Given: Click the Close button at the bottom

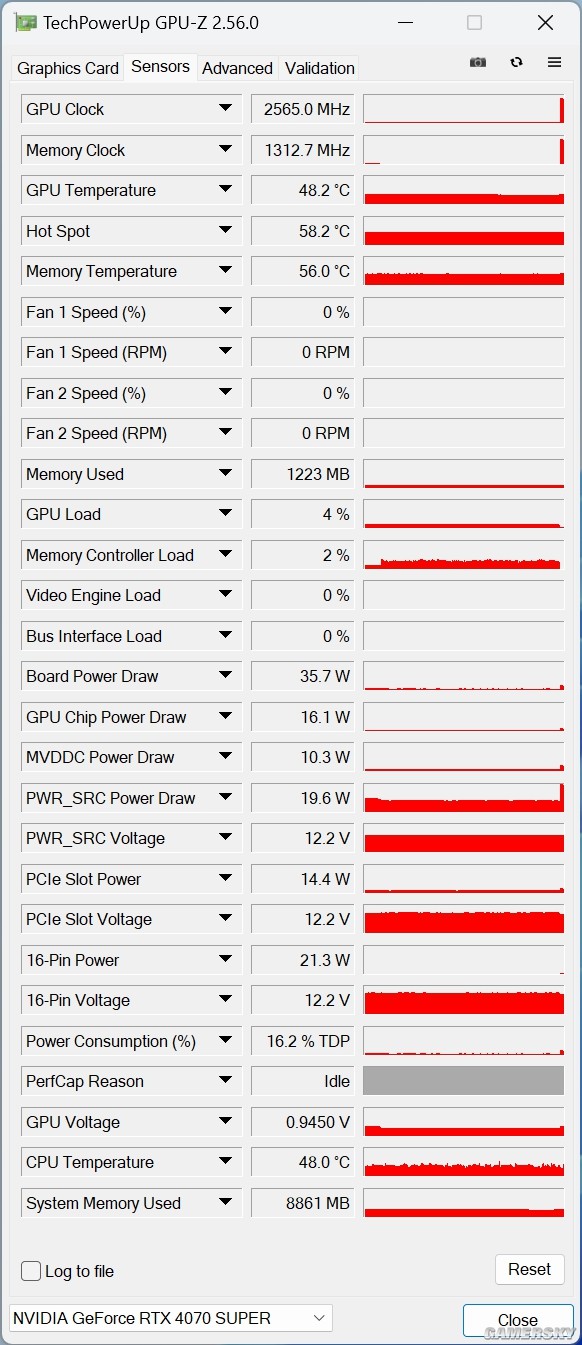Looking at the screenshot, I should (x=518, y=1320).
